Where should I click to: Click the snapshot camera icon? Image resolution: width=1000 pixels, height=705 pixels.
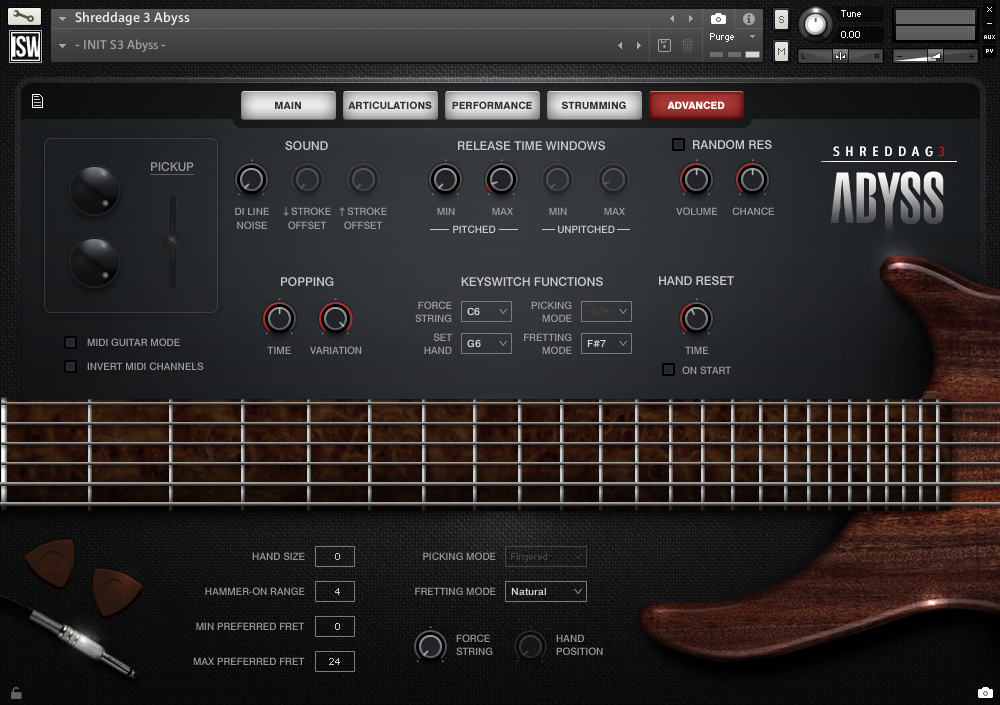click(717, 18)
